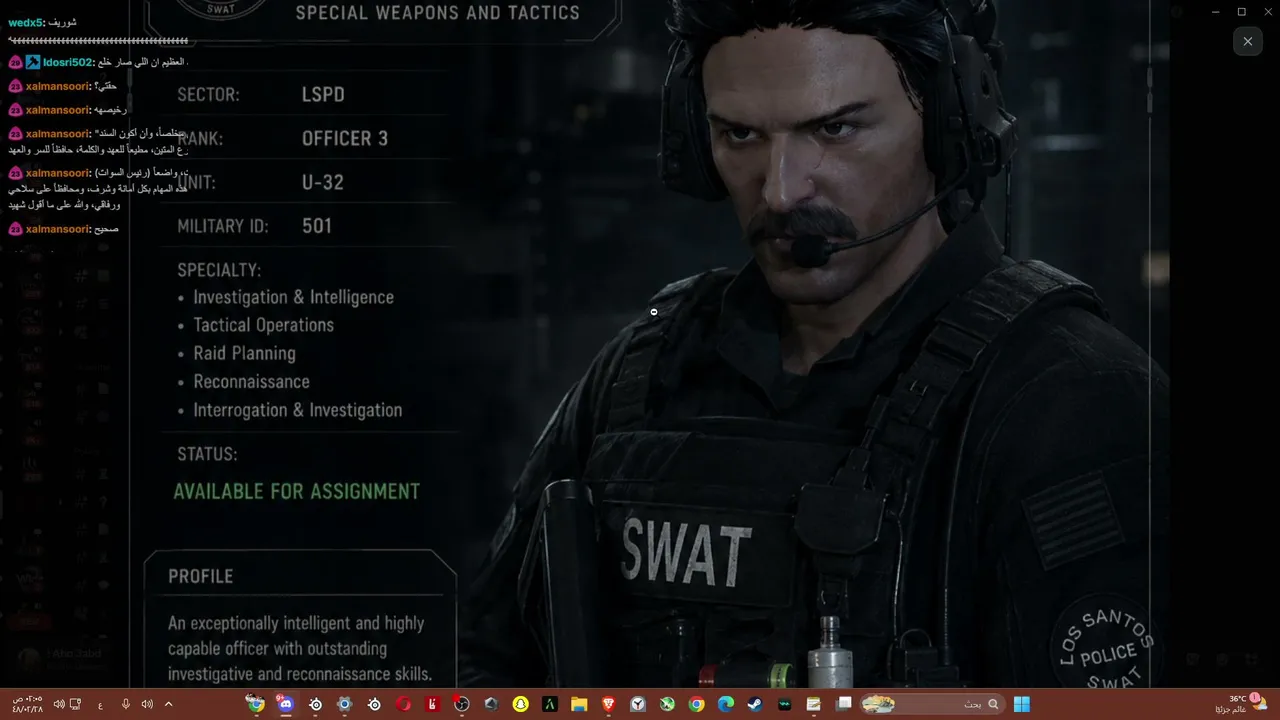Click the SPECIAL WEAPONS AND TACTICS title
This screenshot has width=1280, height=720.
pos(437,13)
